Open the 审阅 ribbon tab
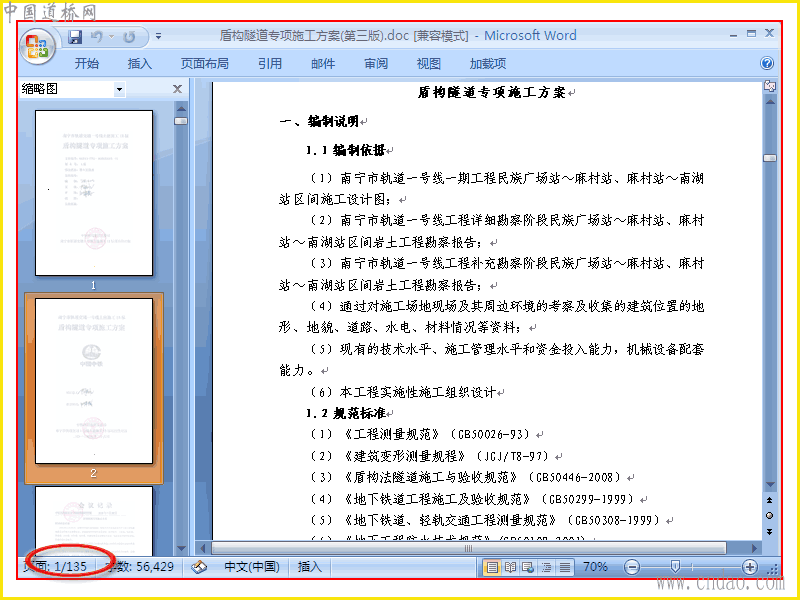Image resolution: width=800 pixels, height=600 pixels. 376,64
